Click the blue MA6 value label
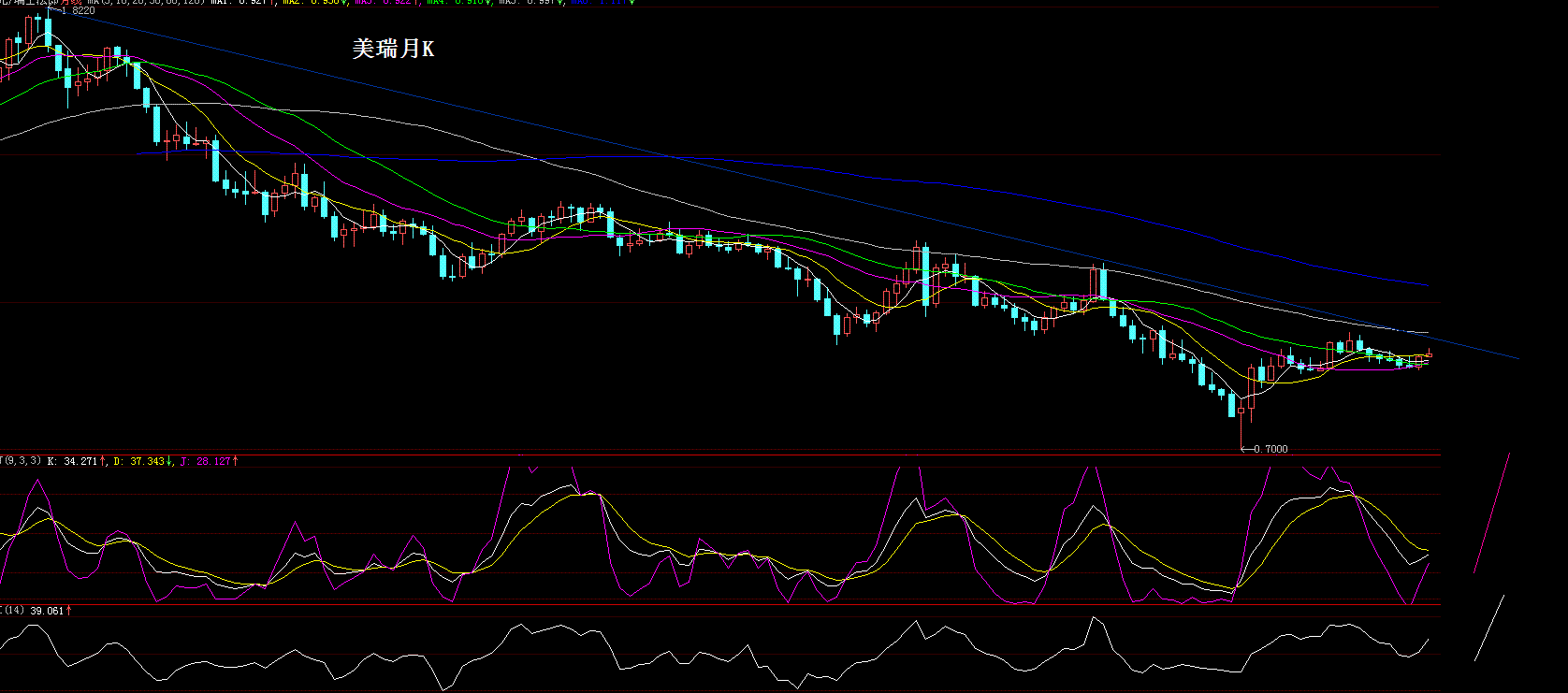 603,2
